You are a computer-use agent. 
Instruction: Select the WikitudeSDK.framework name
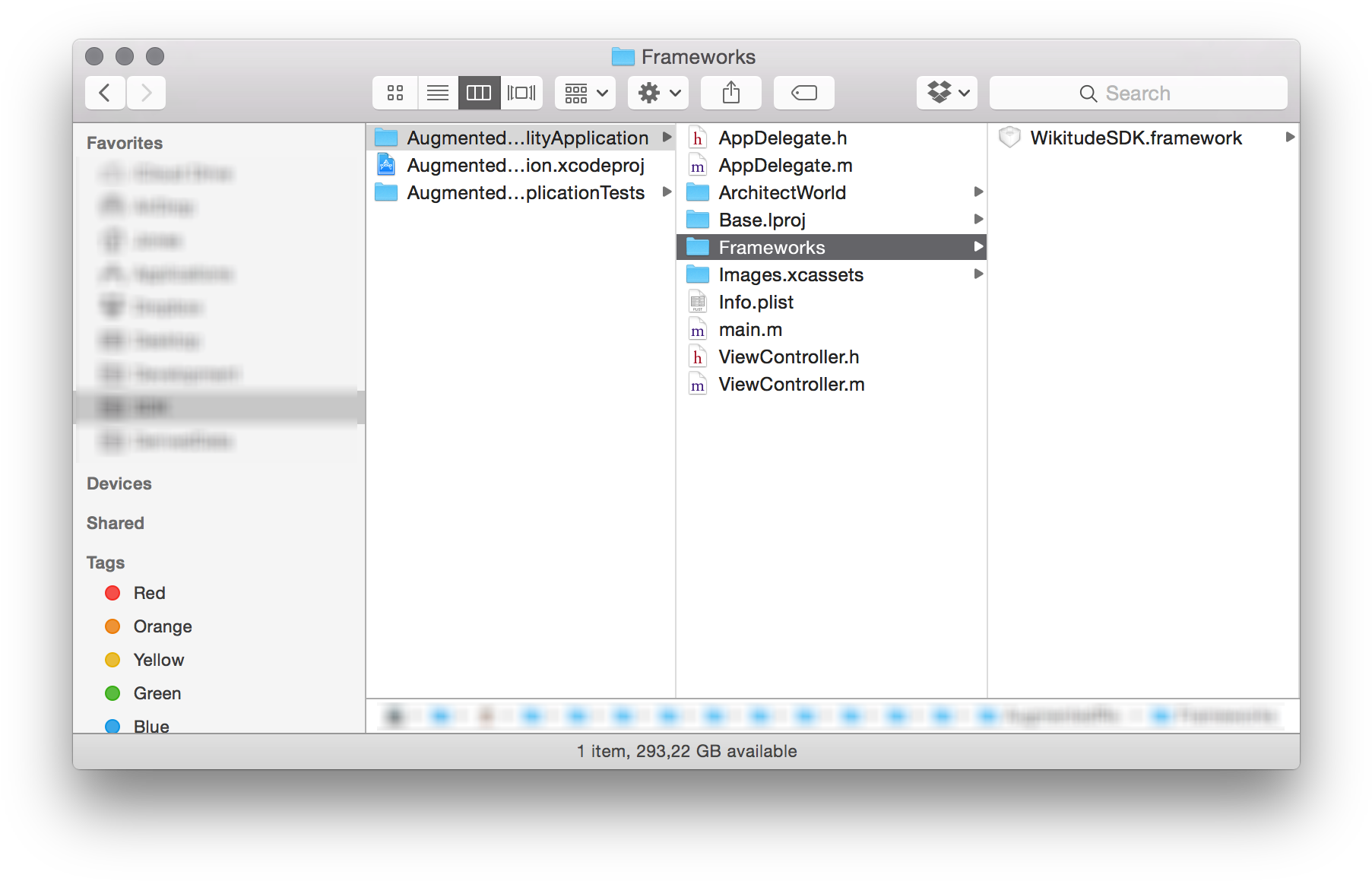pos(1136,138)
